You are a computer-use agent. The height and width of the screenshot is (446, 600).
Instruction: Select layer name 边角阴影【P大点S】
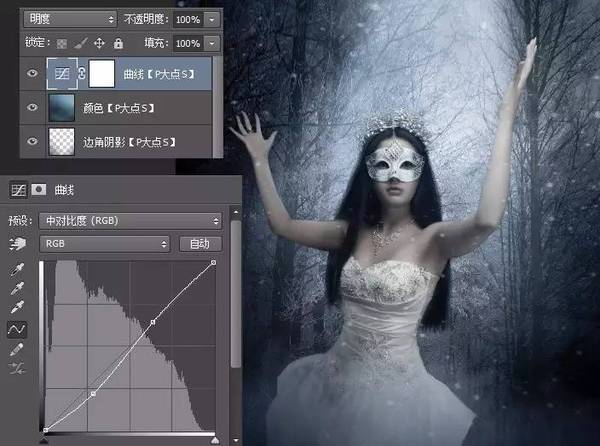129,142
